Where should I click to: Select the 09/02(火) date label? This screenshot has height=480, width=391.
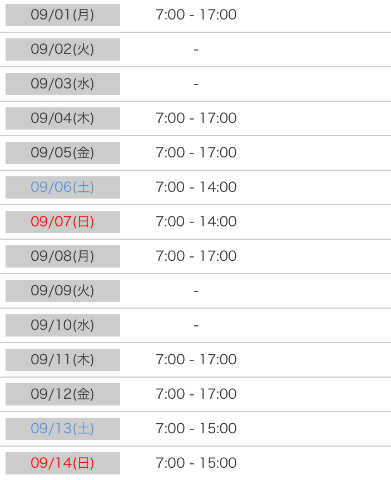62,50
